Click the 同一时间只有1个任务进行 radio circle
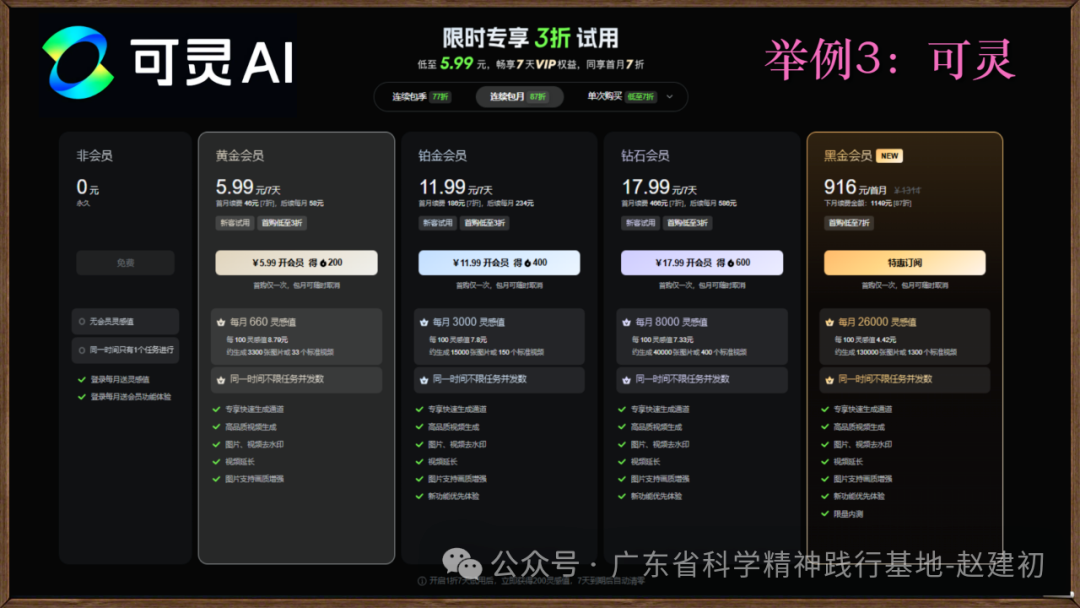The image size is (1080, 608). coord(82,350)
